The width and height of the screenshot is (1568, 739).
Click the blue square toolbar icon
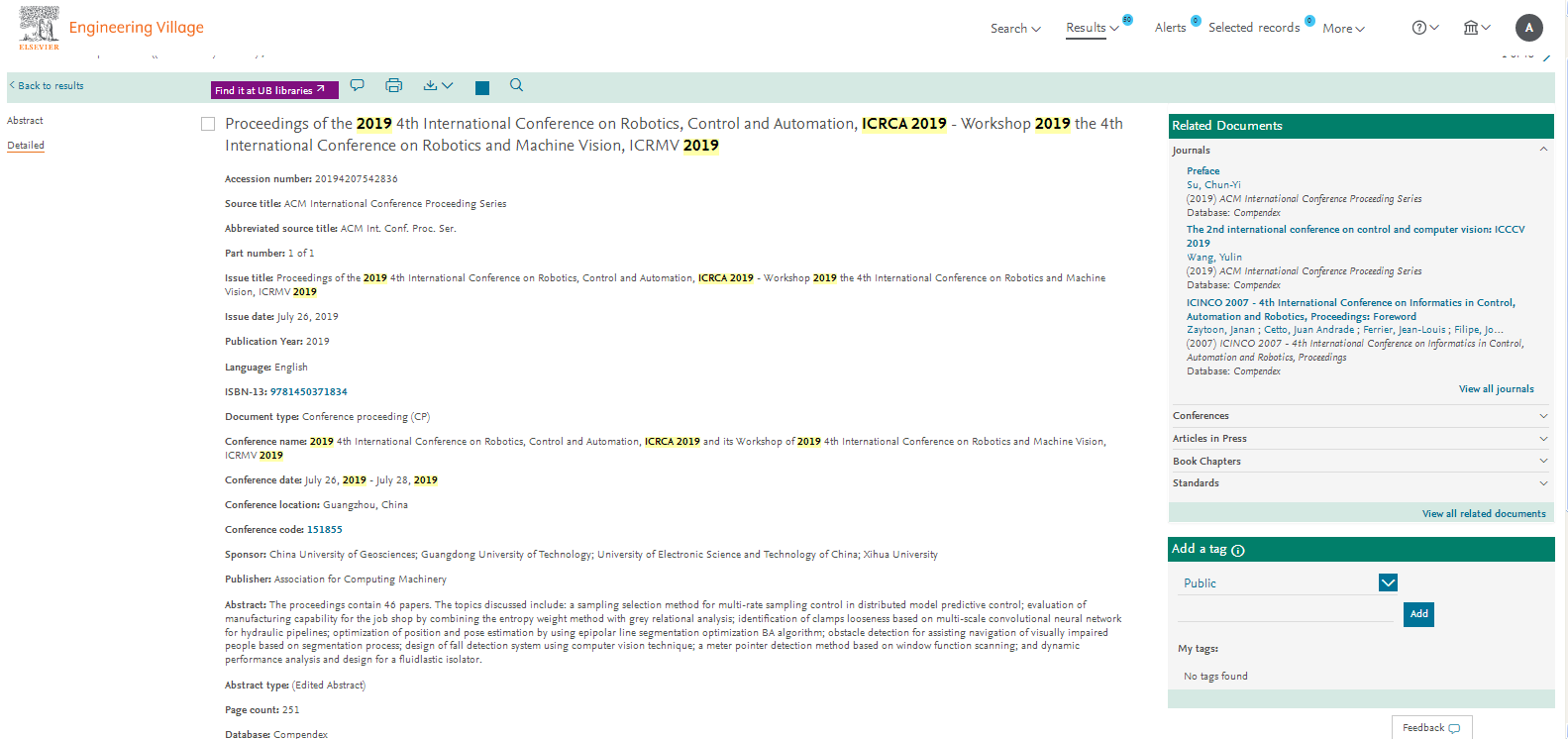coord(482,88)
